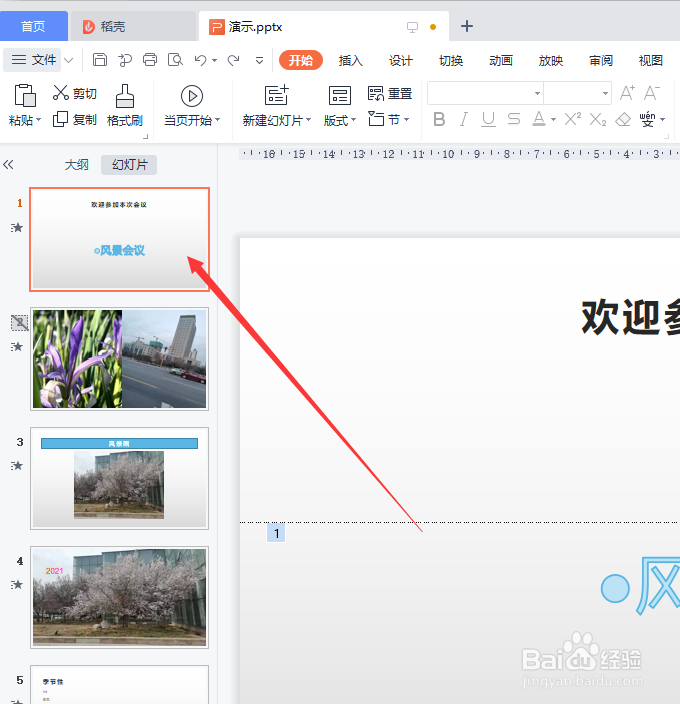This screenshot has width=680, height=704.
Task: Toggle Bold formatting
Action: click(439, 119)
